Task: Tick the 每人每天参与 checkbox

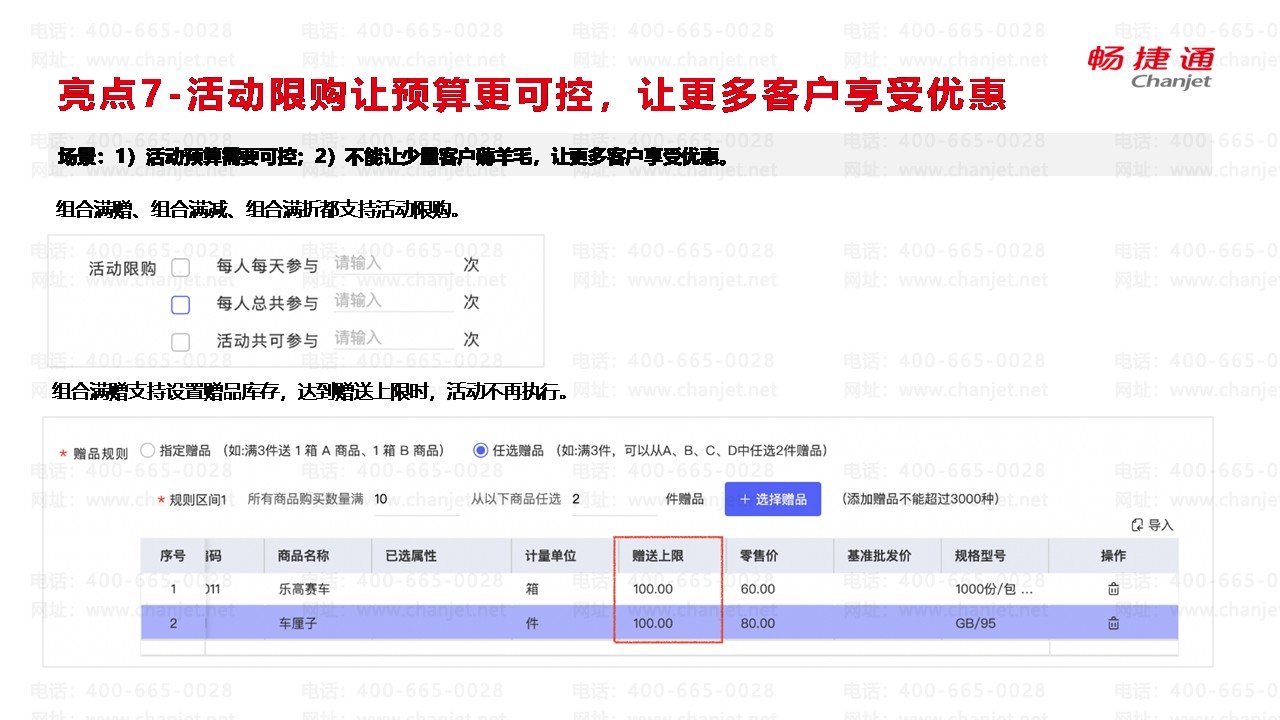Action: click(180, 268)
